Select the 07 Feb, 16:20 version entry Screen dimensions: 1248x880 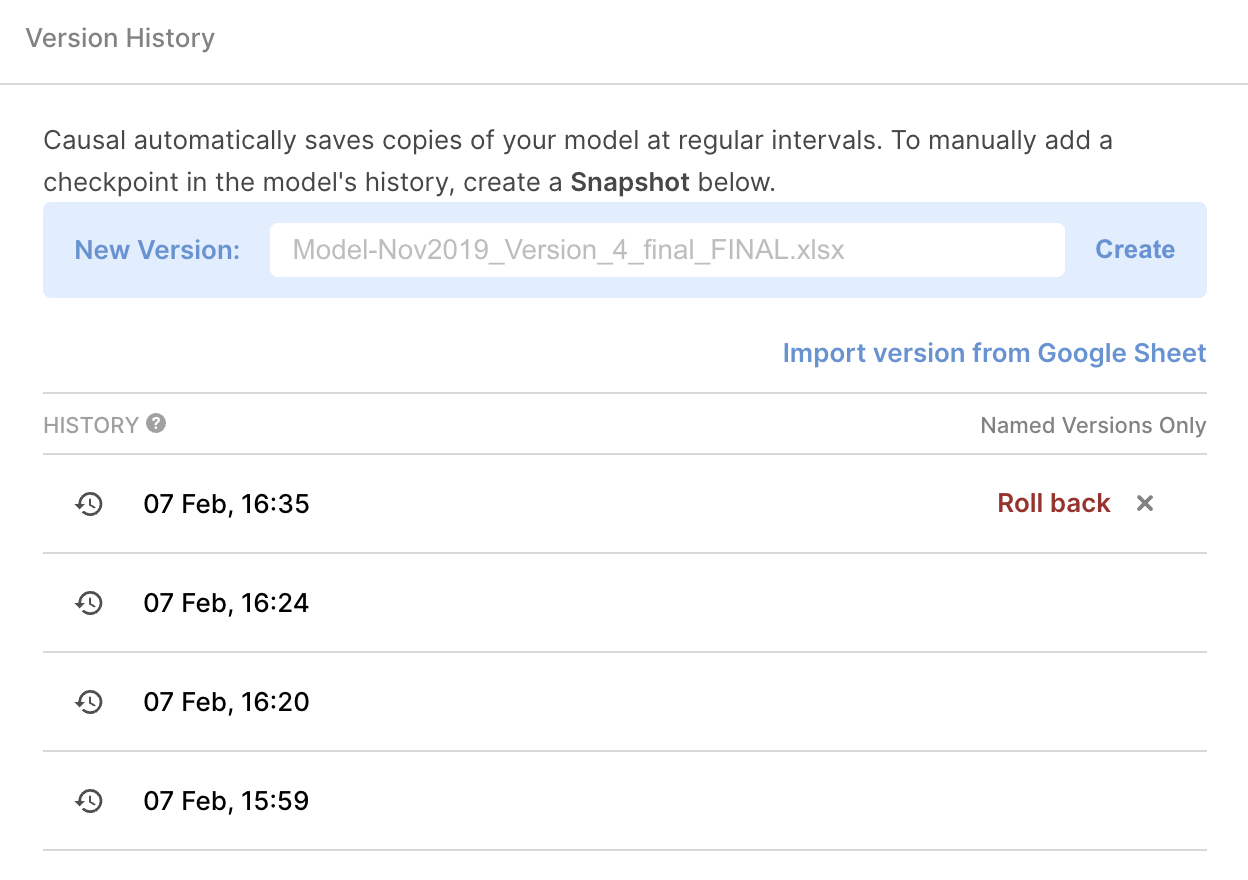point(227,702)
